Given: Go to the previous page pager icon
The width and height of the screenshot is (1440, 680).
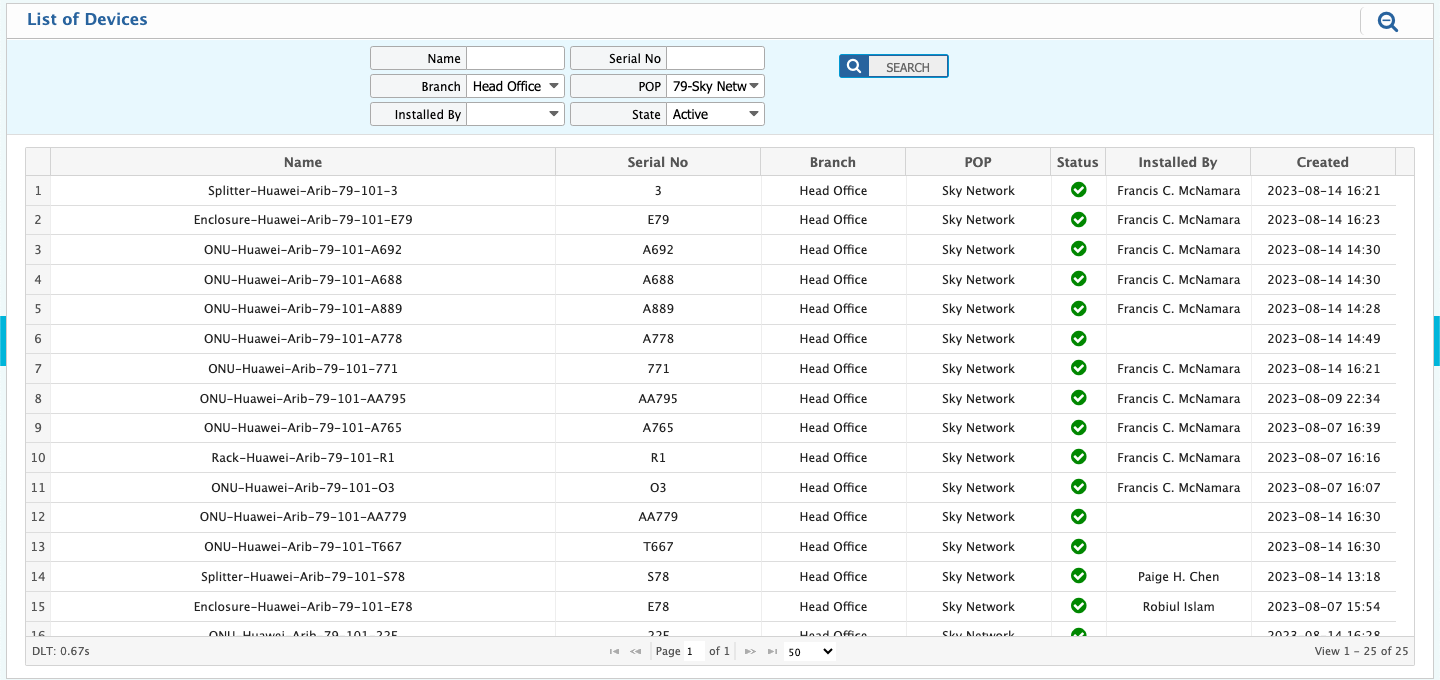Looking at the screenshot, I should coord(635,652).
